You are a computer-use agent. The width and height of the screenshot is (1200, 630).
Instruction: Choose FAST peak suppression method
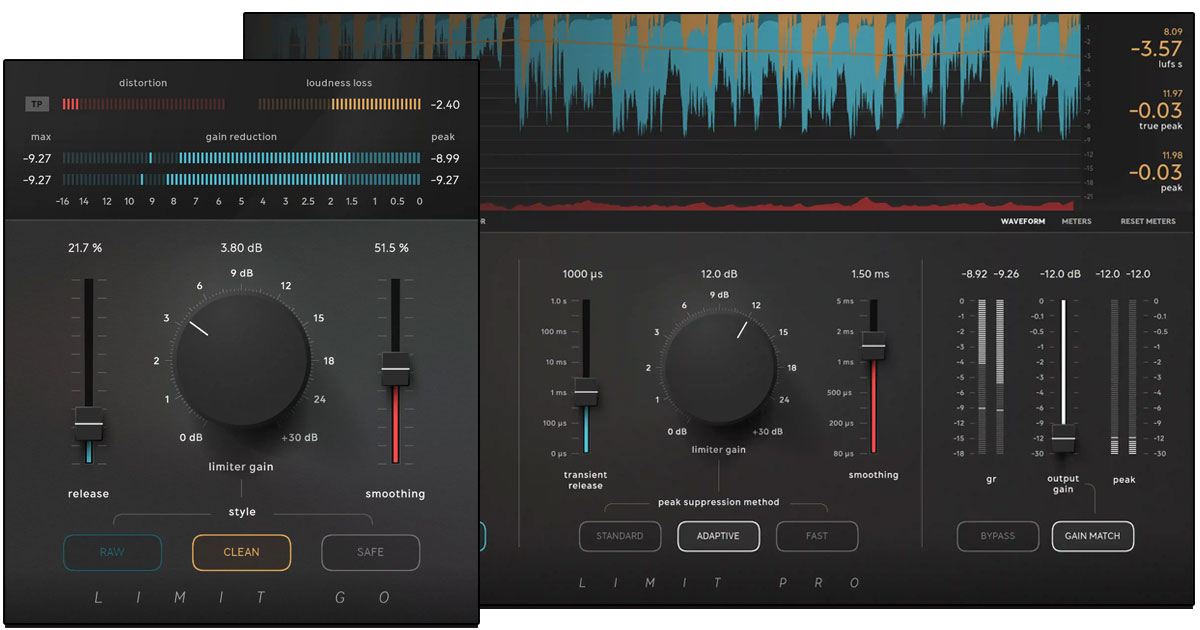coord(817,536)
